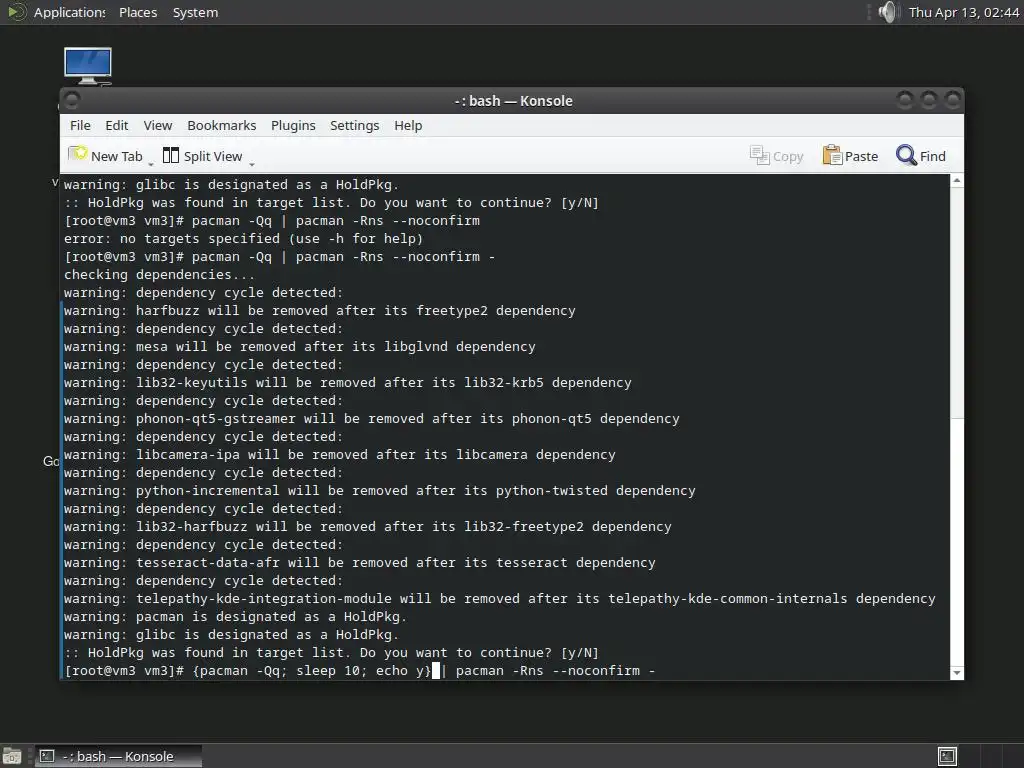The image size is (1024, 768).
Task: Open the Help menu
Action: 408,125
